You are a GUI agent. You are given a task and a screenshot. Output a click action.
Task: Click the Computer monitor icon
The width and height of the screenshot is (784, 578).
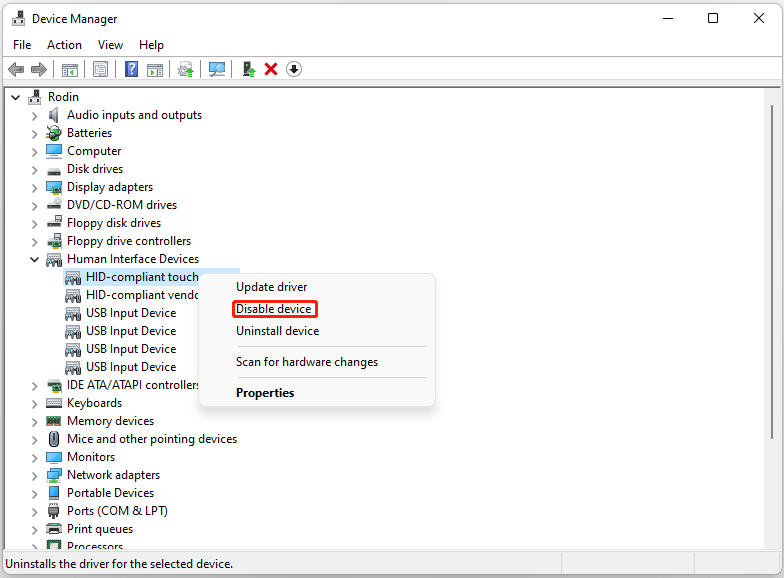pos(54,151)
